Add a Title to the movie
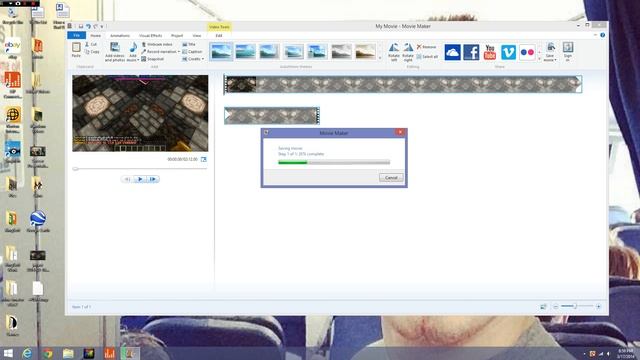640x360 pixels. coord(189,44)
